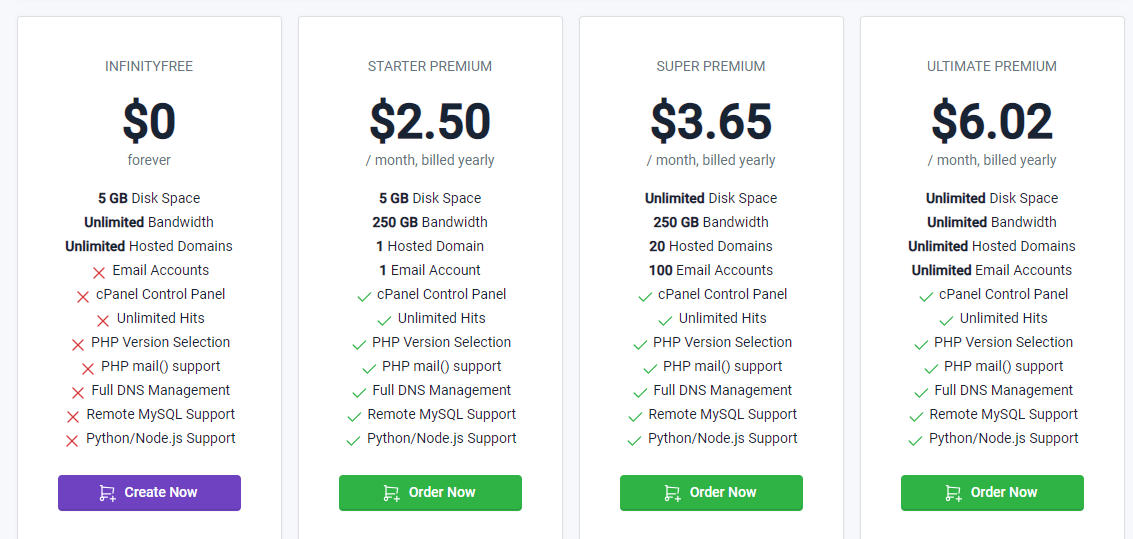Click red X beside Full DNS Management in InfinityFree

pyautogui.click(x=78, y=392)
